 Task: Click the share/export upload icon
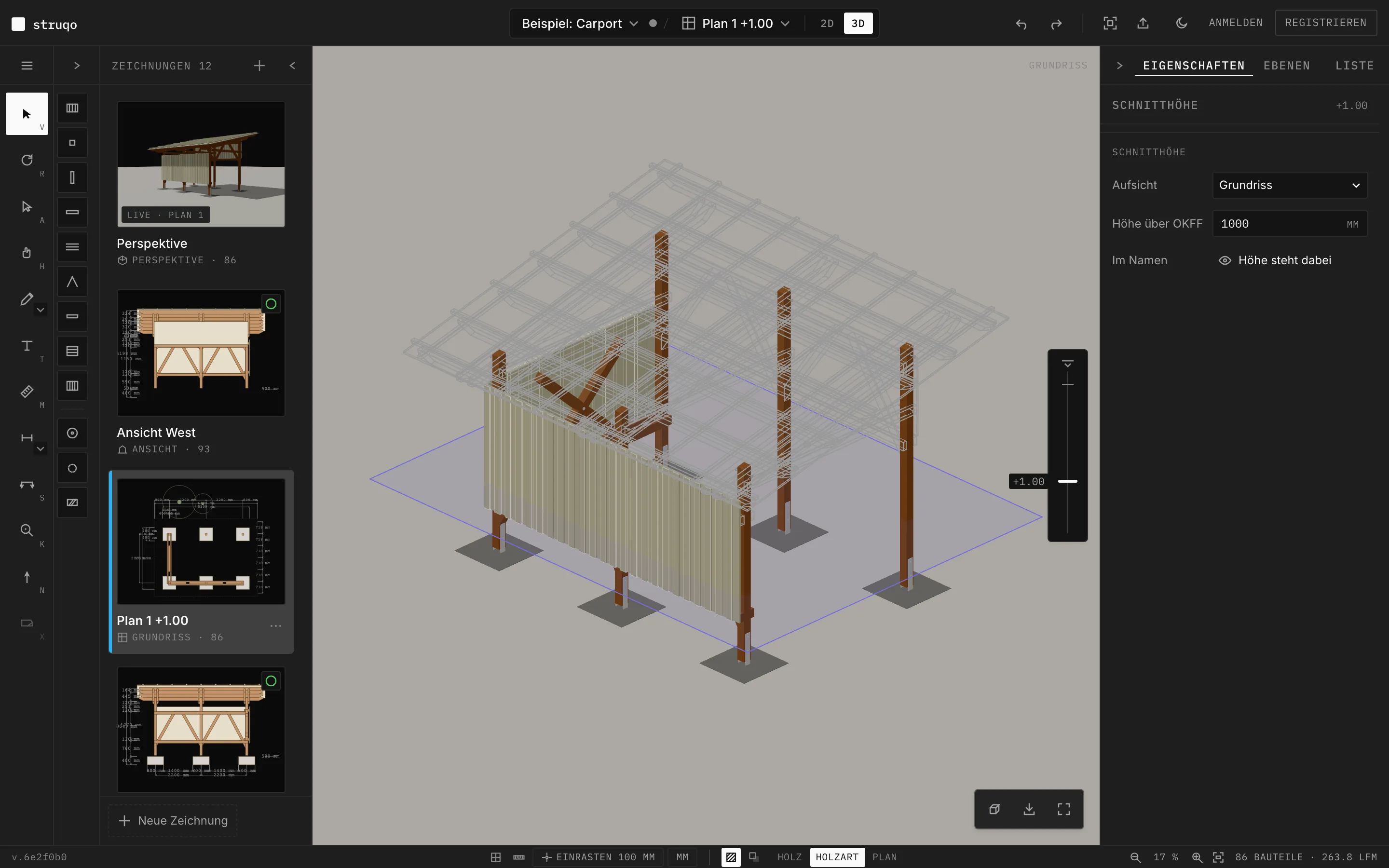click(x=1143, y=23)
